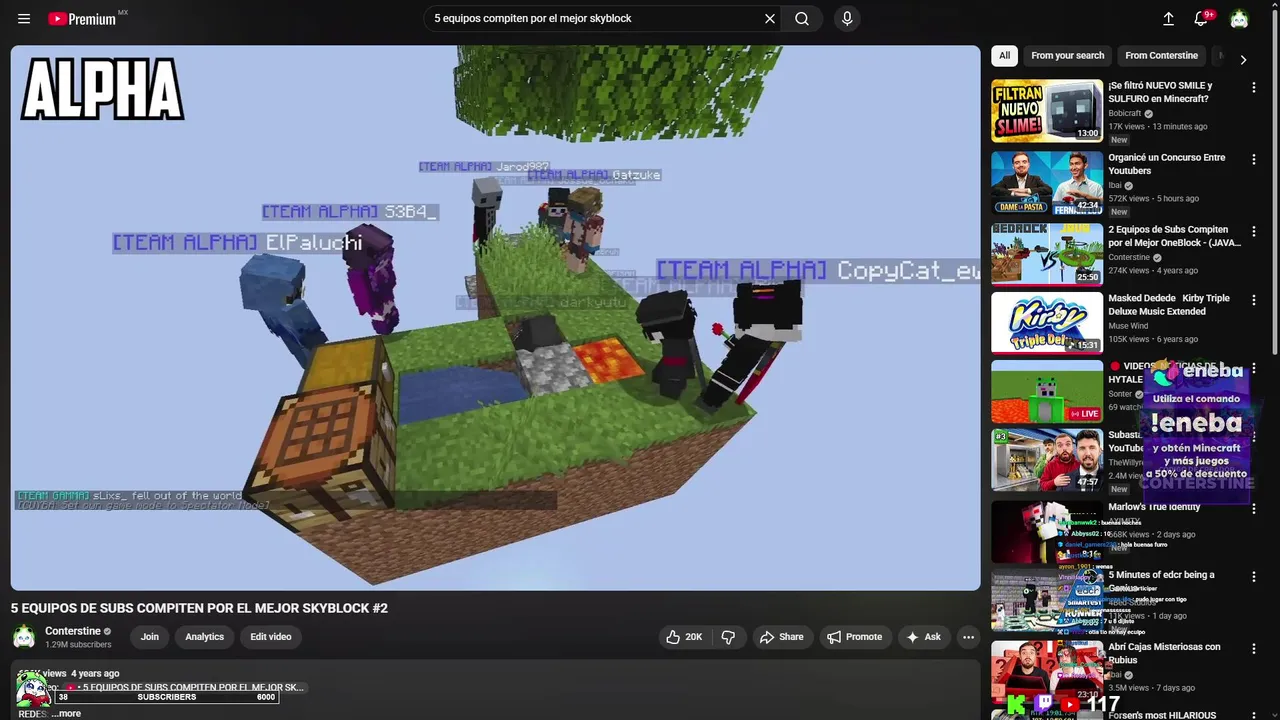This screenshot has width=1280, height=720.
Task: Click the video player area
Action: coord(495,318)
